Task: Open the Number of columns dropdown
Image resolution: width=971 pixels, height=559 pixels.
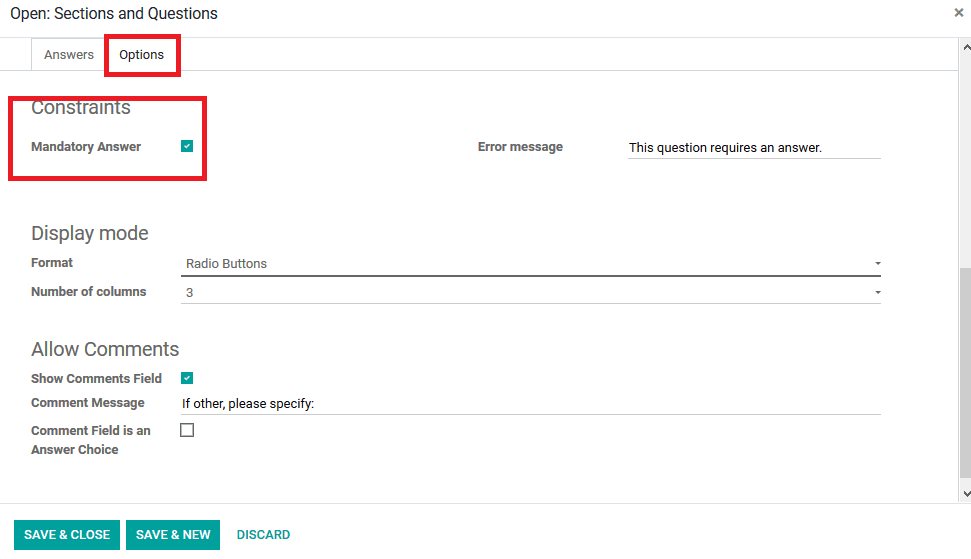Action: tap(531, 292)
